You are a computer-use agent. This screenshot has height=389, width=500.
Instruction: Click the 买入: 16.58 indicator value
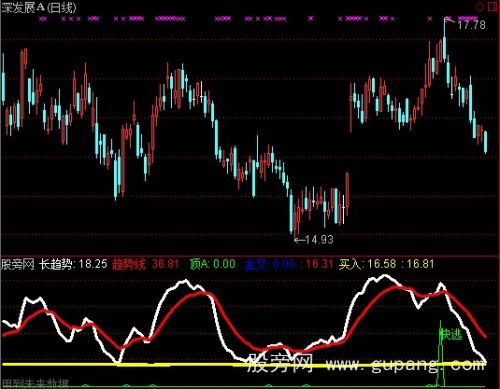pyautogui.click(x=367, y=264)
